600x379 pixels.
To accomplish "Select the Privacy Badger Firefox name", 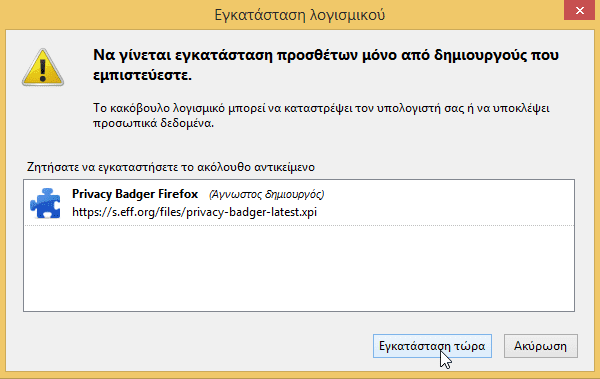I will click(x=135, y=194).
